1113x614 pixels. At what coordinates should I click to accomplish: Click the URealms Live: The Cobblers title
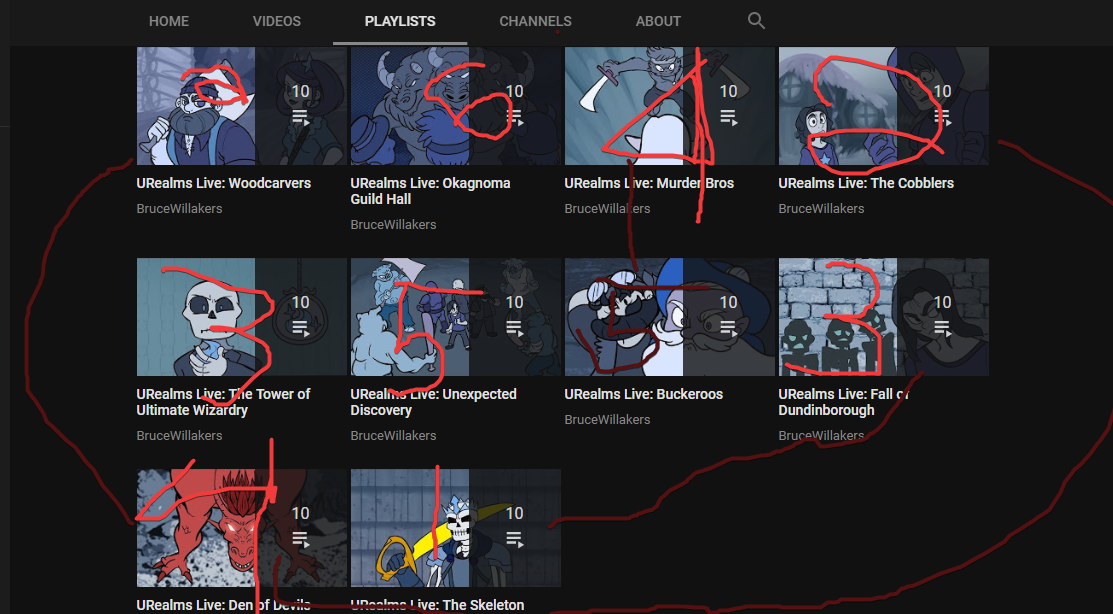click(866, 183)
